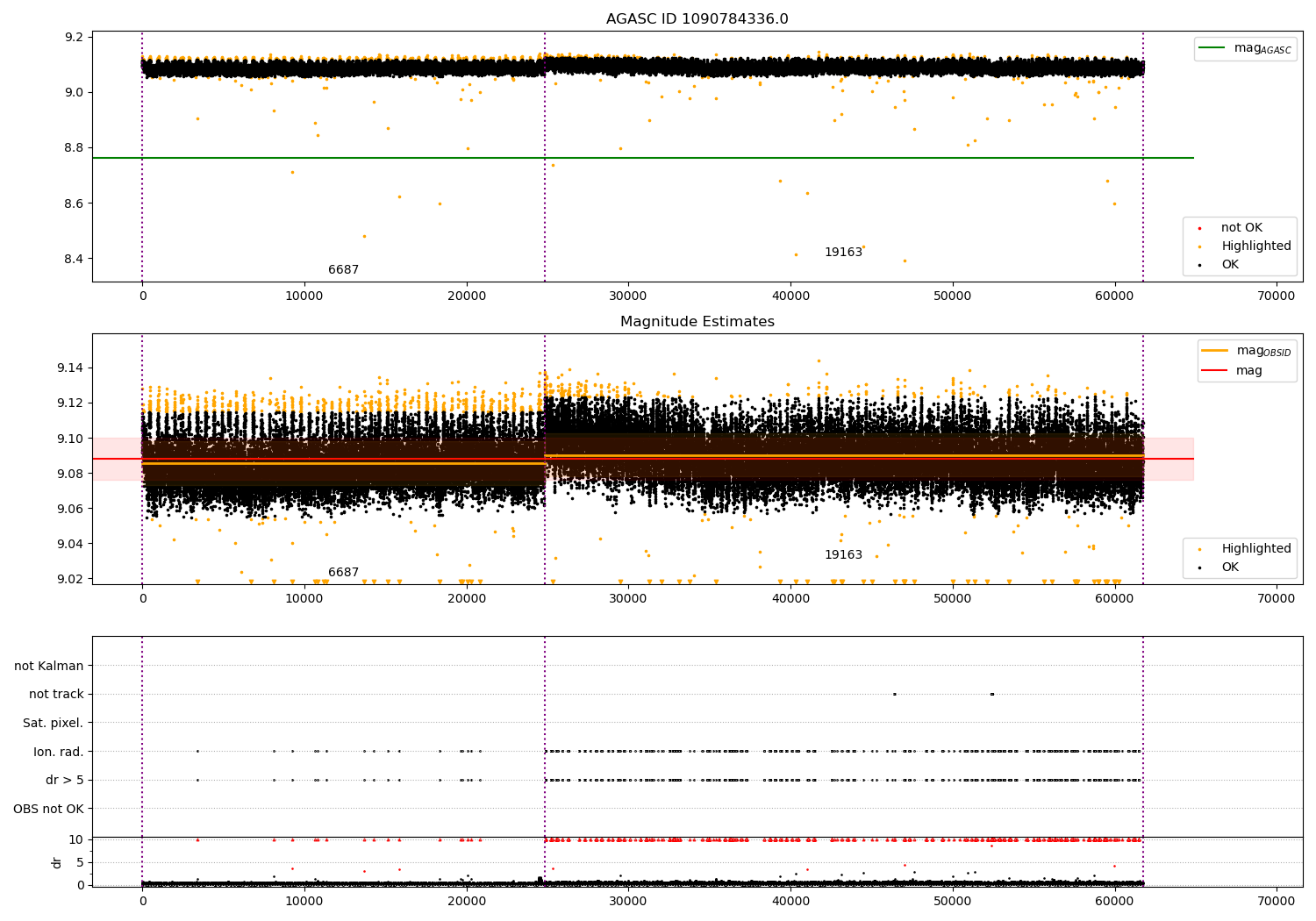Click the 9.12 y-axis tick in middle plot
The width and height of the screenshot is (1316, 921).
pyautogui.click(x=70, y=403)
